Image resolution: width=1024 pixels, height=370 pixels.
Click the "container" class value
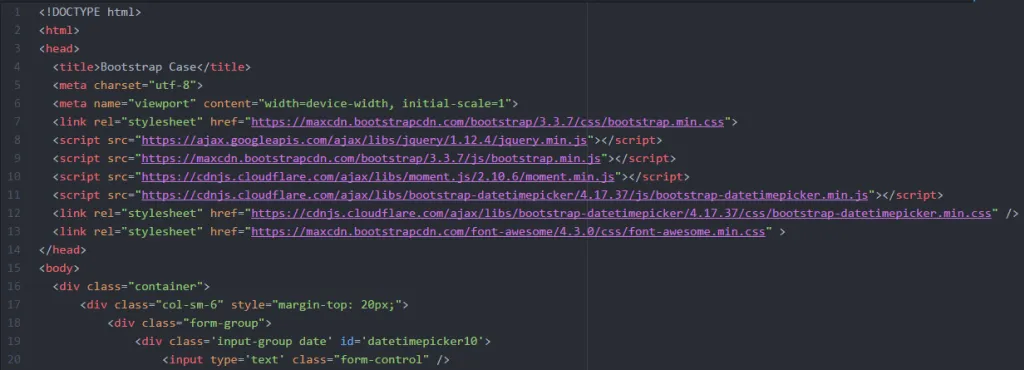[165, 286]
